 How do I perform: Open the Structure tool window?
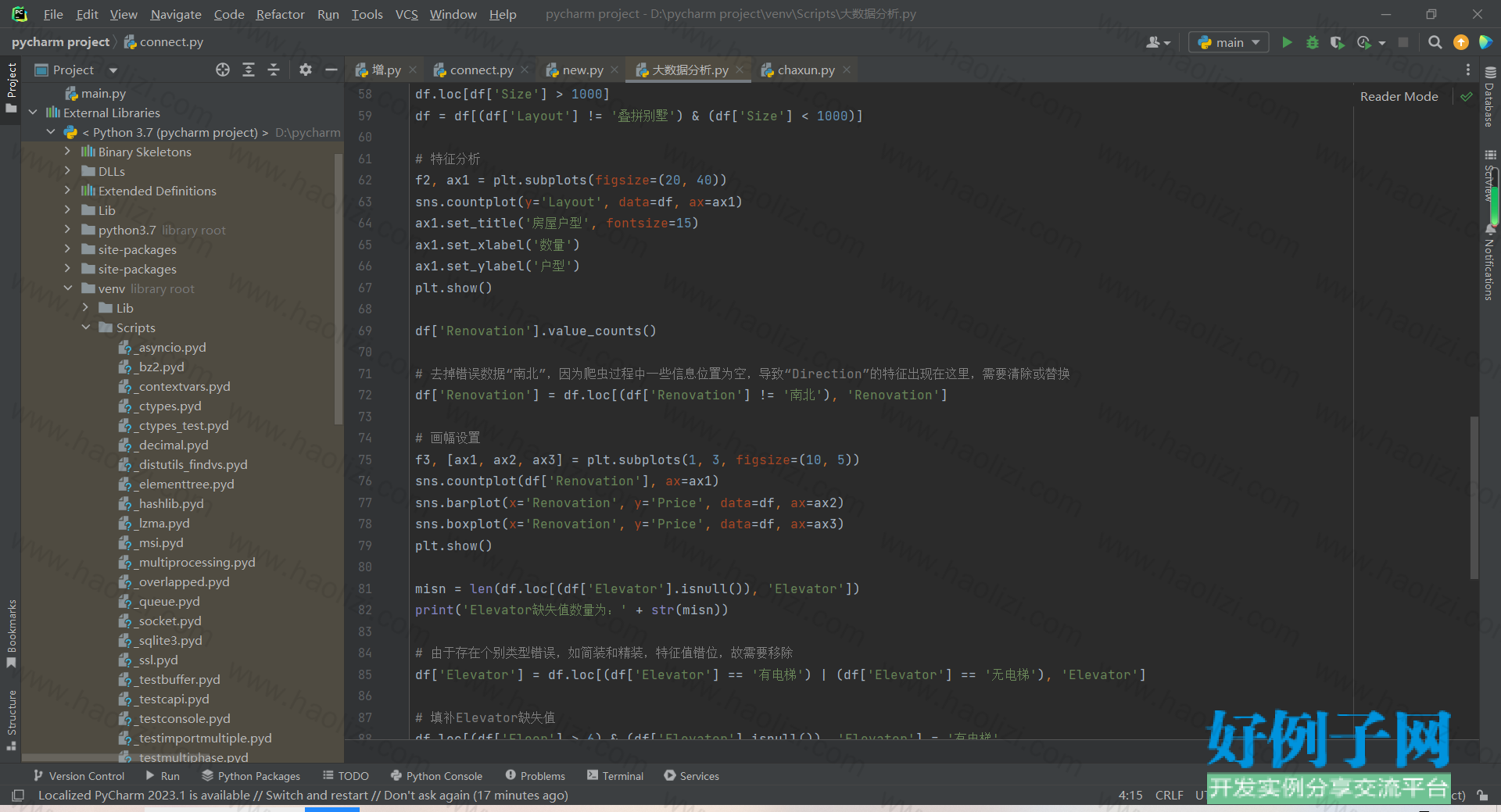[11, 720]
